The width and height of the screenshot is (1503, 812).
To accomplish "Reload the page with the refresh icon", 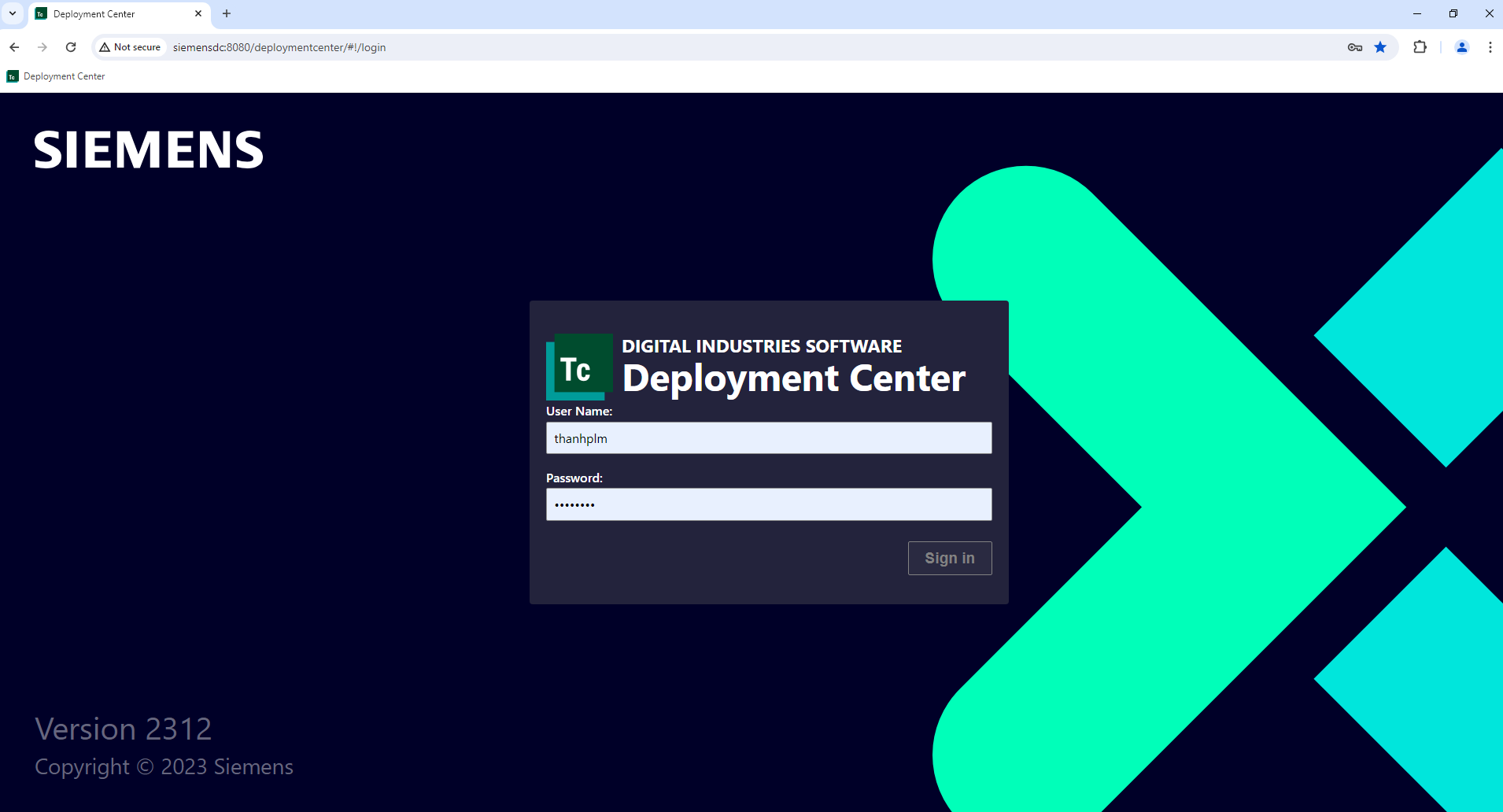I will pos(71,47).
